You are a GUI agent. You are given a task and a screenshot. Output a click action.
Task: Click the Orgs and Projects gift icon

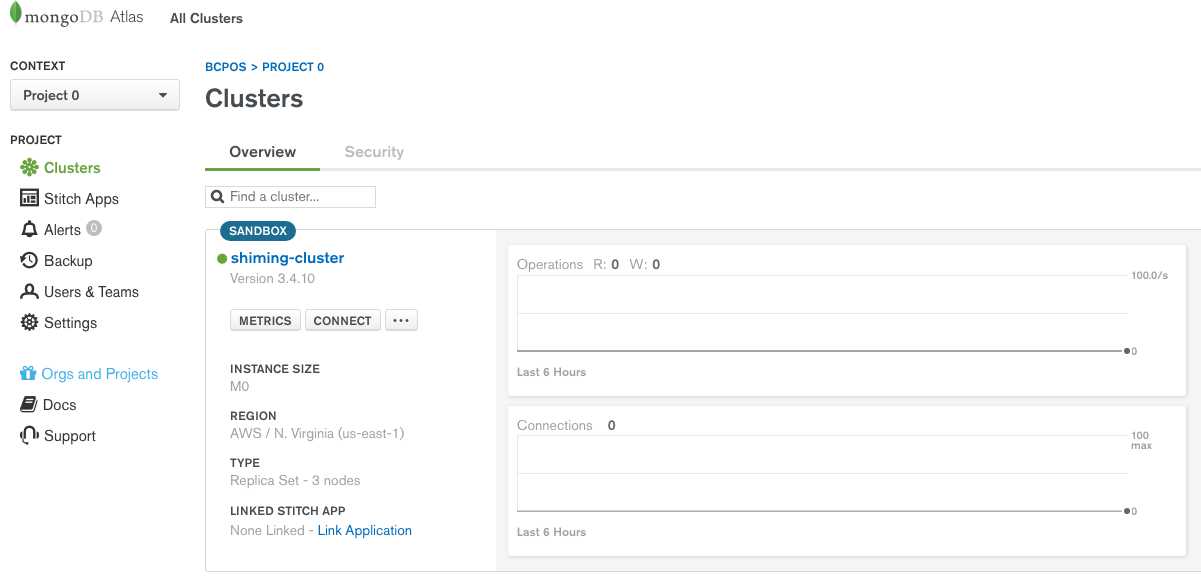pyautogui.click(x=28, y=374)
